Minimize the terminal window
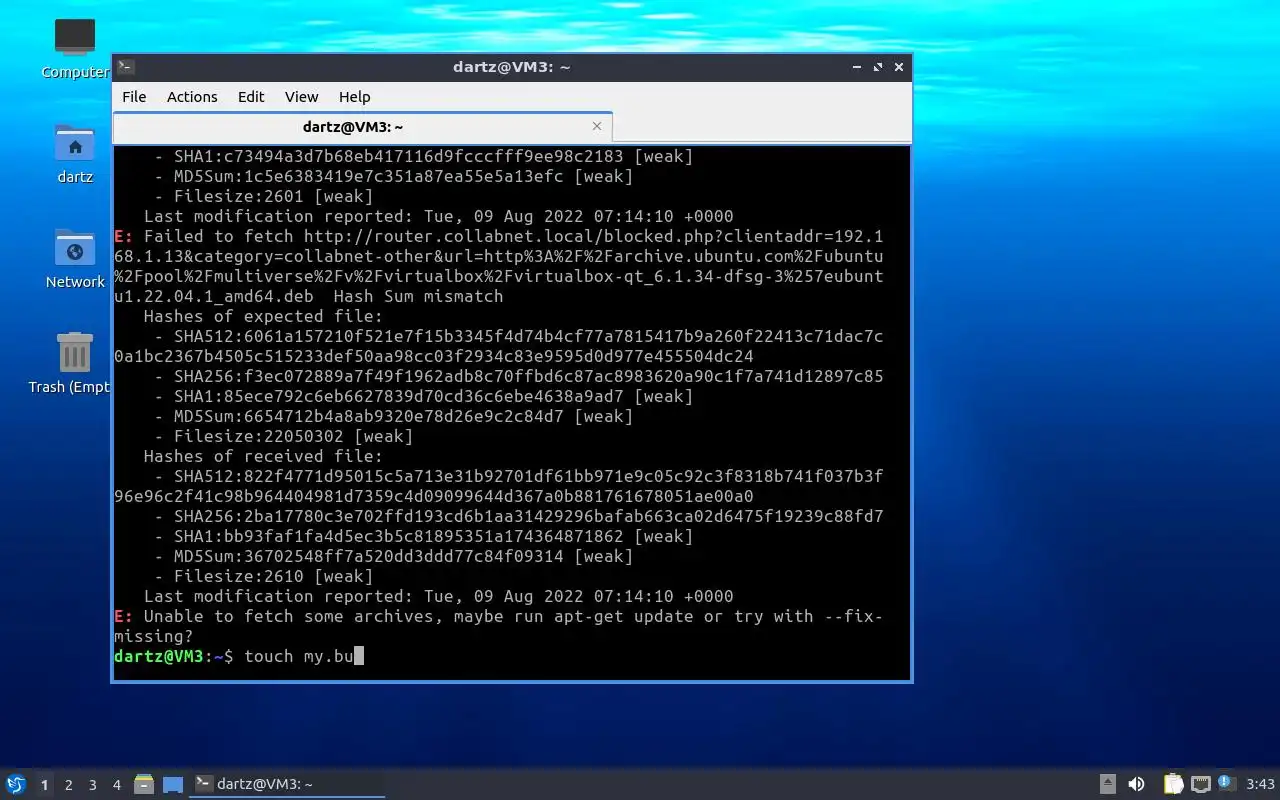 click(857, 67)
